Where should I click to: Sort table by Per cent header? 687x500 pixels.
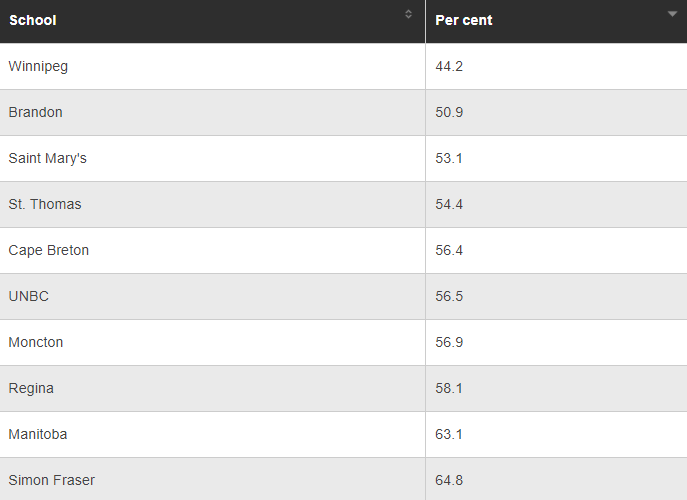click(x=464, y=21)
